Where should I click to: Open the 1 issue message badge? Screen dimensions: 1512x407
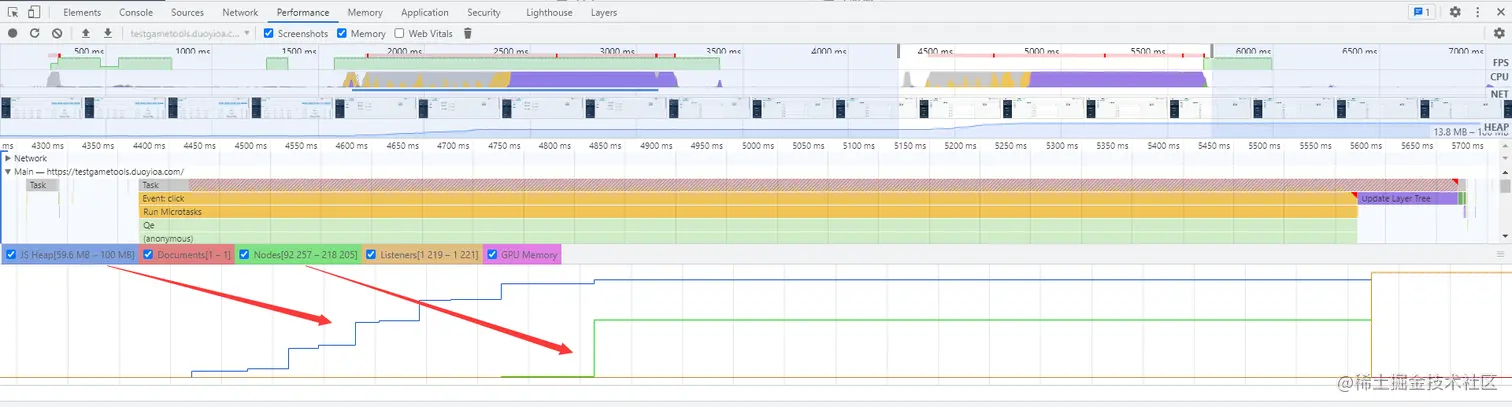point(1422,12)
